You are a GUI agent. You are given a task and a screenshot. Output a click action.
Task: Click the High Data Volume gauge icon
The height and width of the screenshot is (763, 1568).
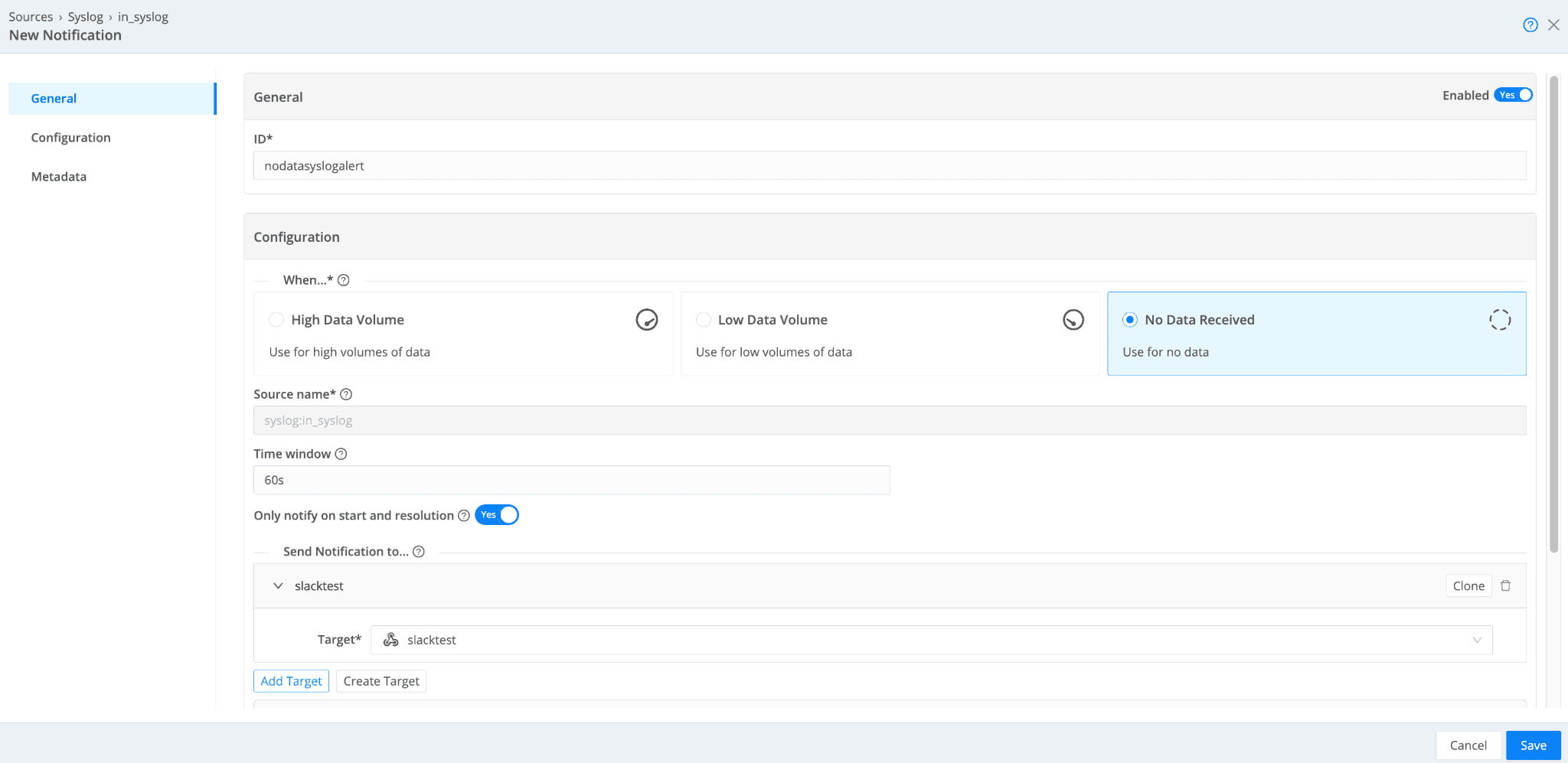tap(646, 320)
